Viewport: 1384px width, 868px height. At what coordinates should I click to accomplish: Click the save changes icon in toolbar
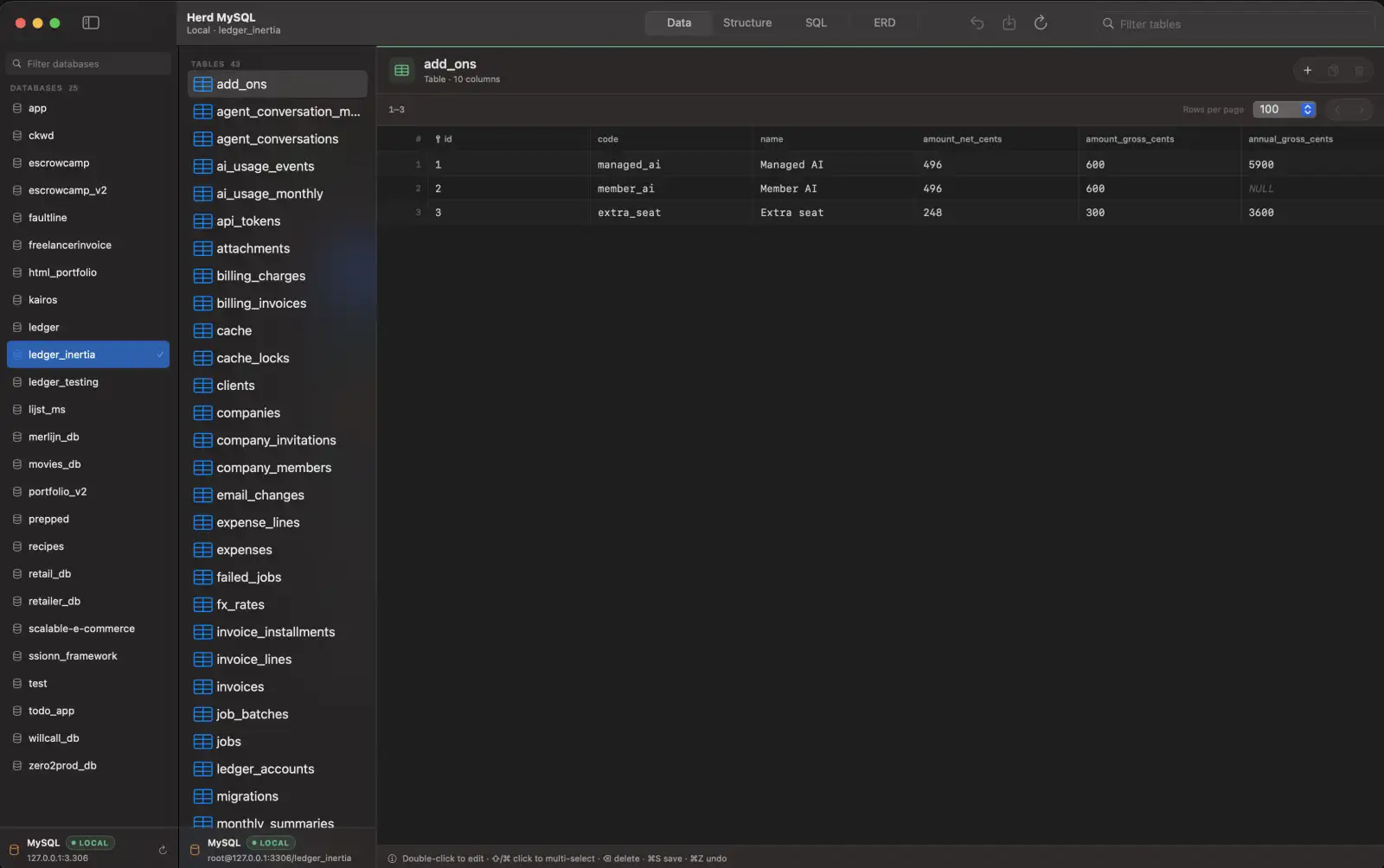click(1009, 23)
